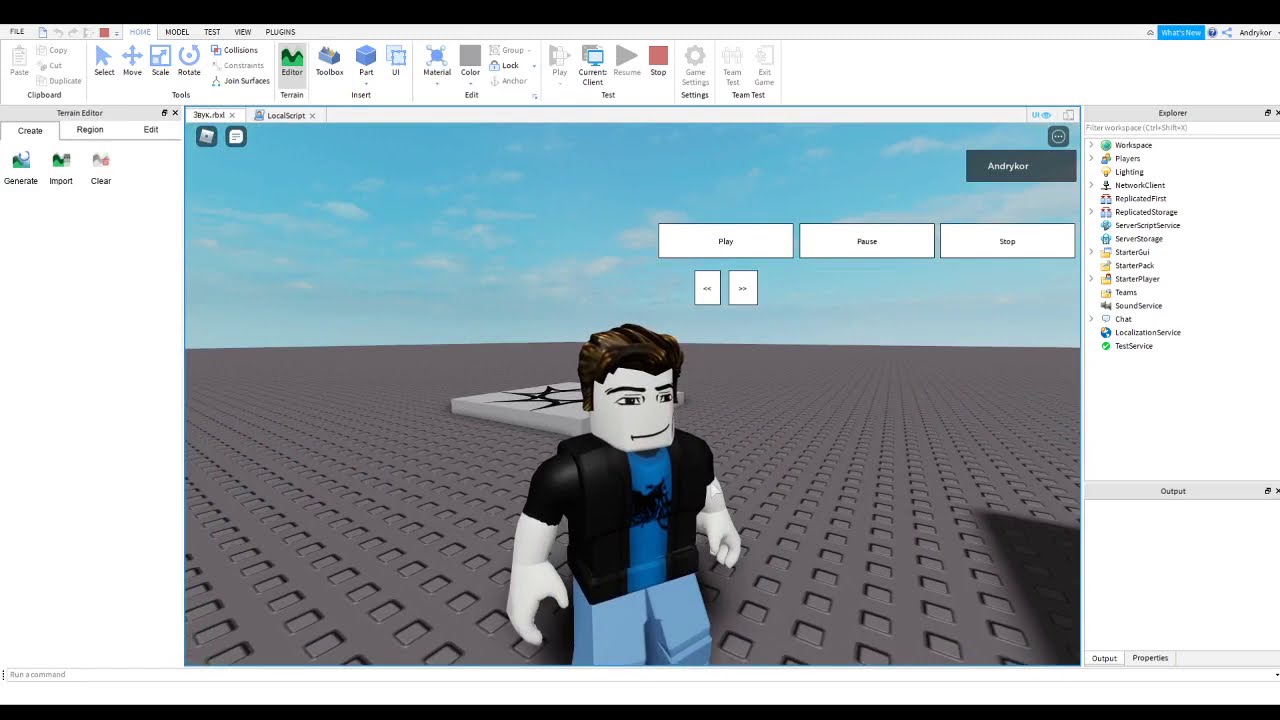
Task: Click the UI insert button
Action: [396, 61]
